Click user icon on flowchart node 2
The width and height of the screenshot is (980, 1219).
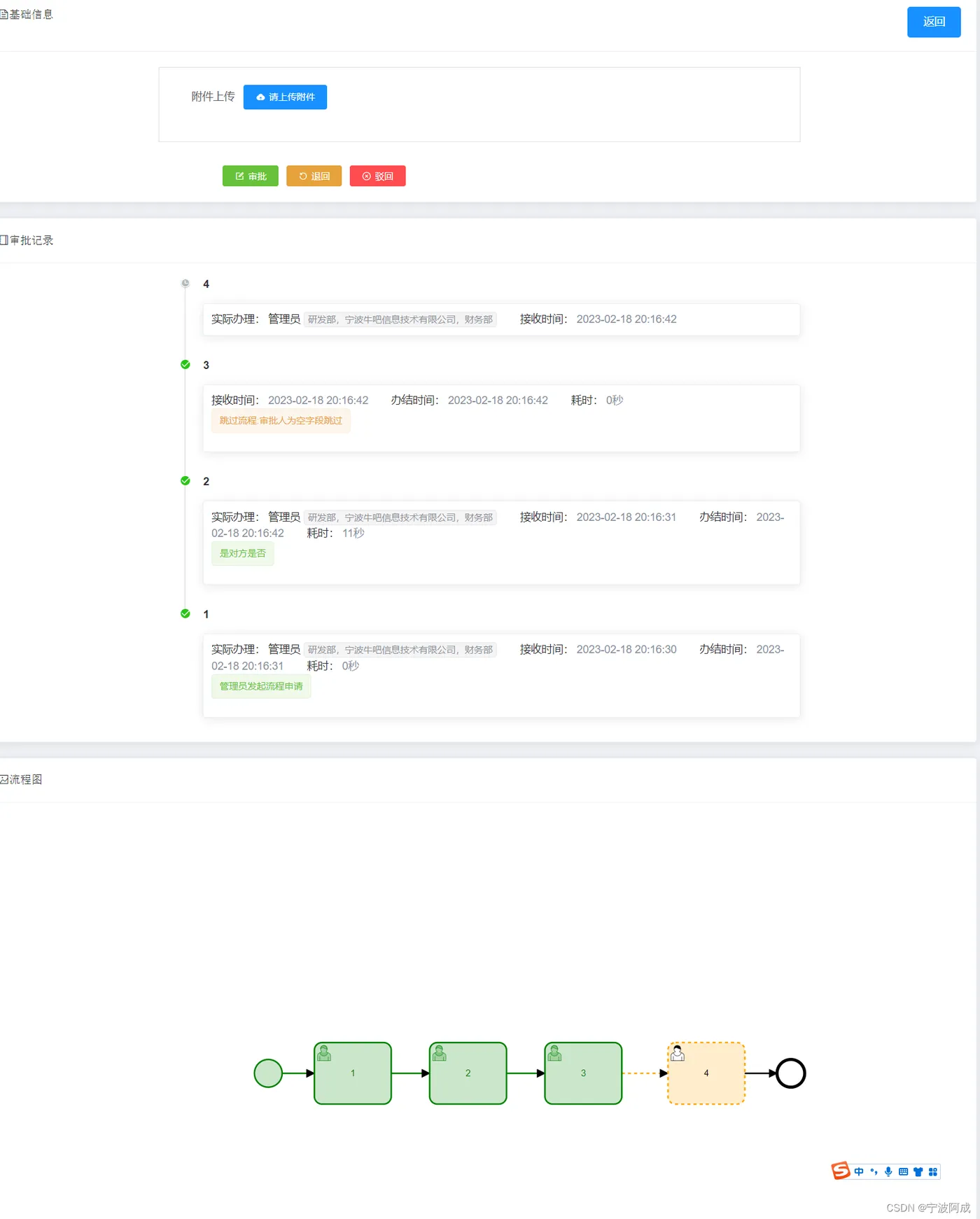440,1052
